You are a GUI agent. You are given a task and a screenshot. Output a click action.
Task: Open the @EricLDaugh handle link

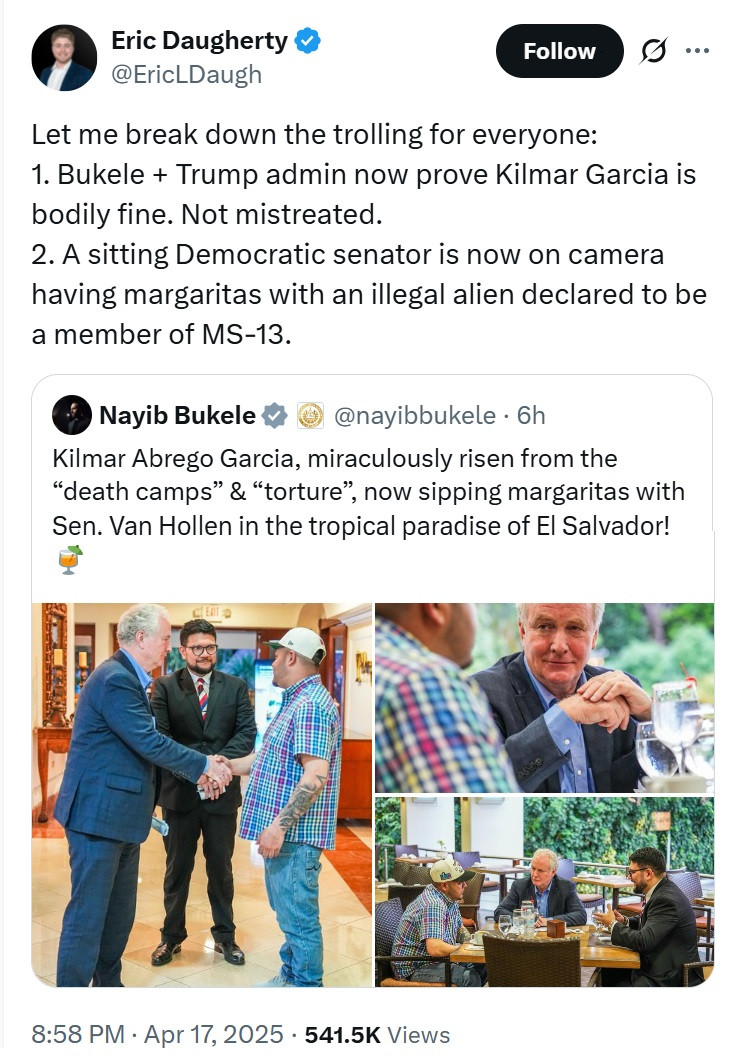(x=186, y=74)
